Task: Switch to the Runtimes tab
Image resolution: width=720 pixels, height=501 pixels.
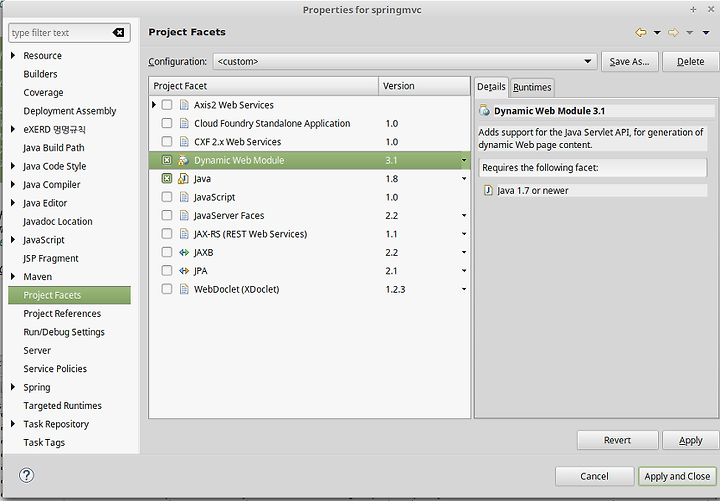Action: pyautogui.click(x=532, y=87)
